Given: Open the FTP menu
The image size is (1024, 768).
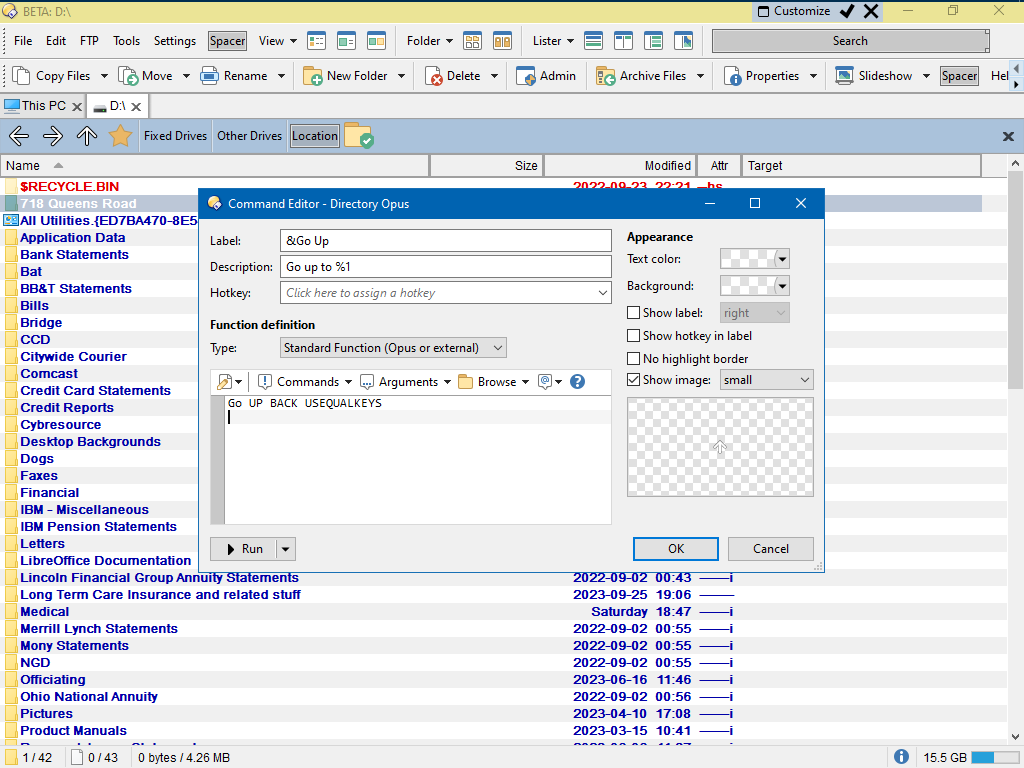Looking at the screenshot, I should click(x=89, y=41).
